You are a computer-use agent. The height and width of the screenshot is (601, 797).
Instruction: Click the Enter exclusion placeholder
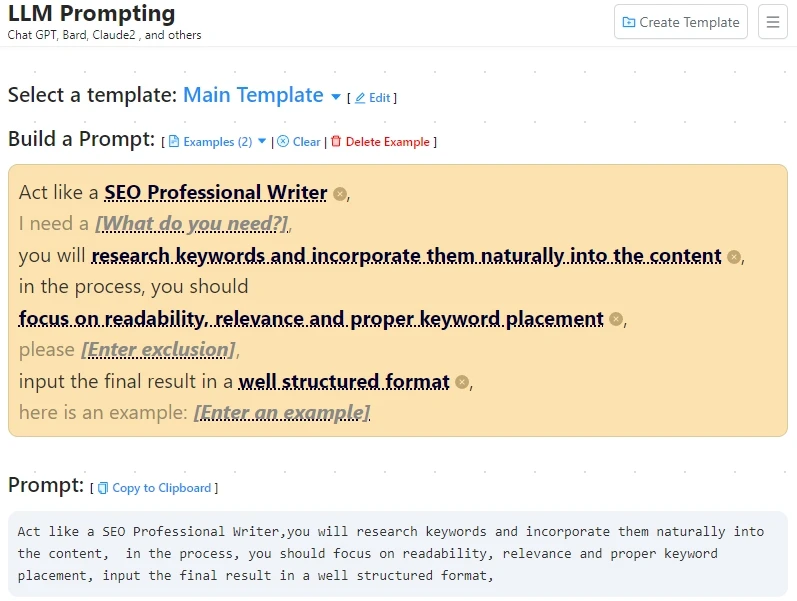[158, 350]
